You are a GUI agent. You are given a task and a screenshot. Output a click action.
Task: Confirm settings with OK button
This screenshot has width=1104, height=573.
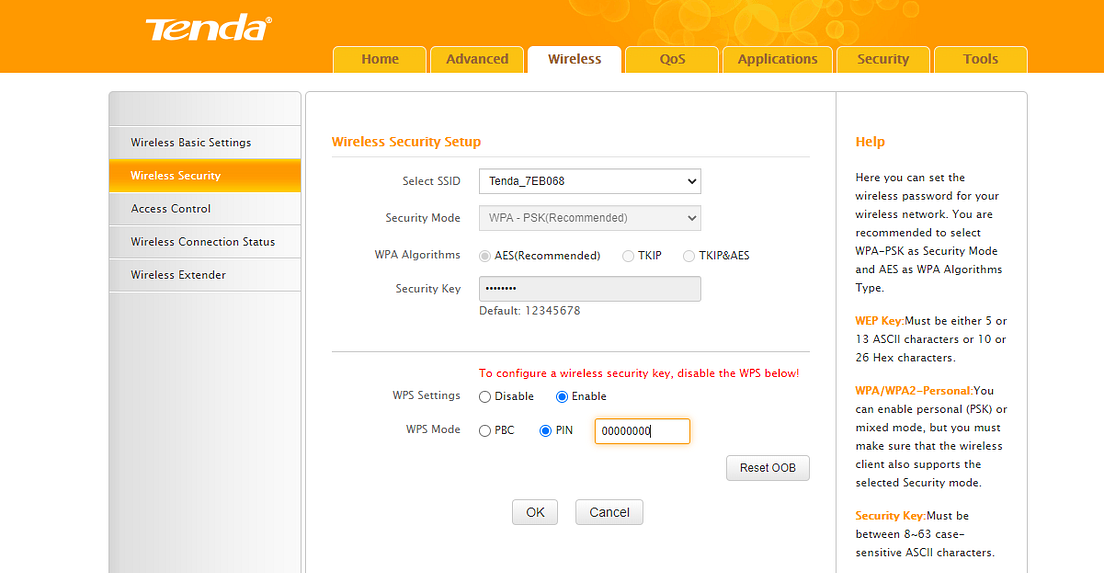[x=535, y=512]
